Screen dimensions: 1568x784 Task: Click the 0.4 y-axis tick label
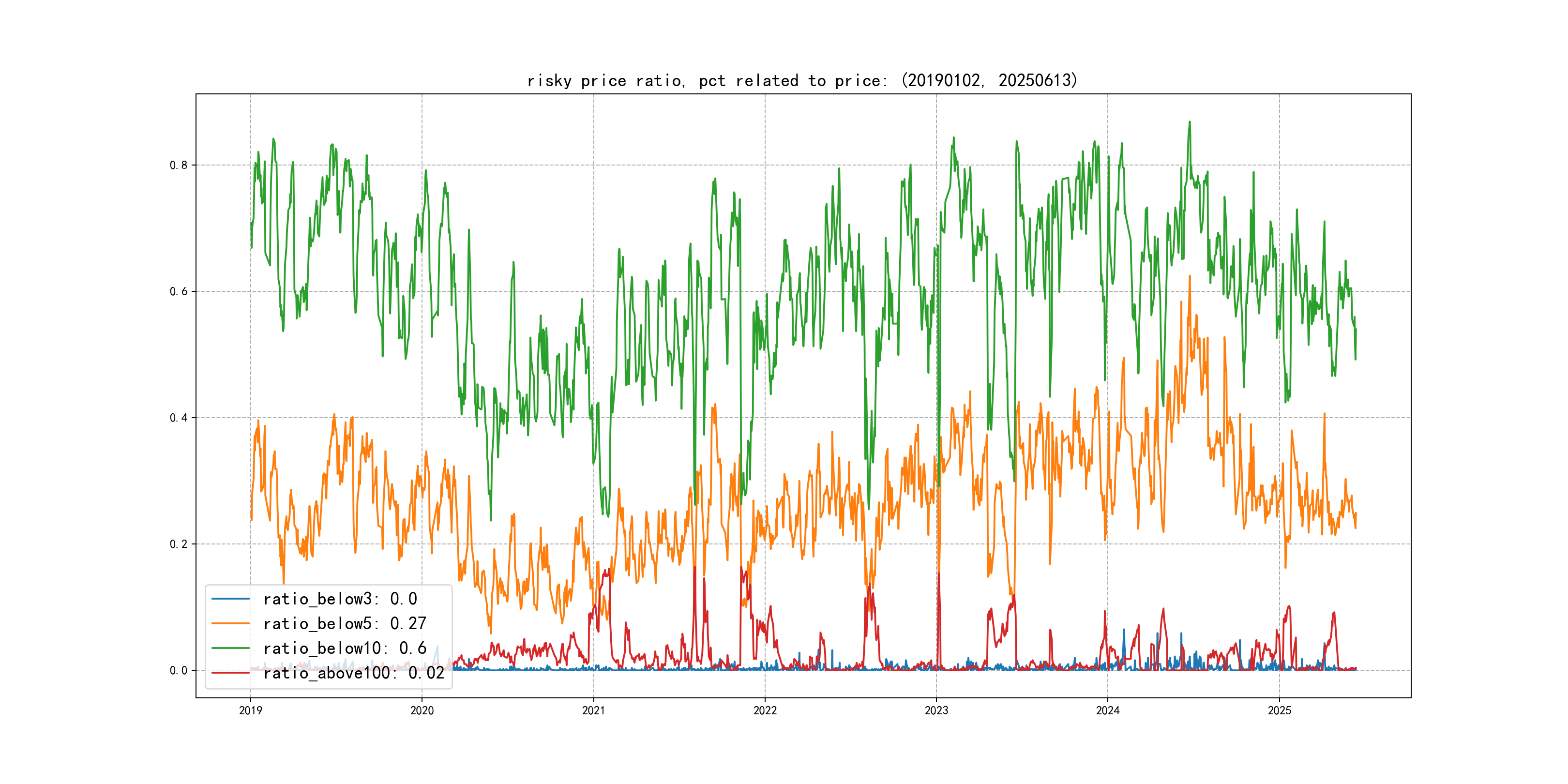(x=179, y=418)
